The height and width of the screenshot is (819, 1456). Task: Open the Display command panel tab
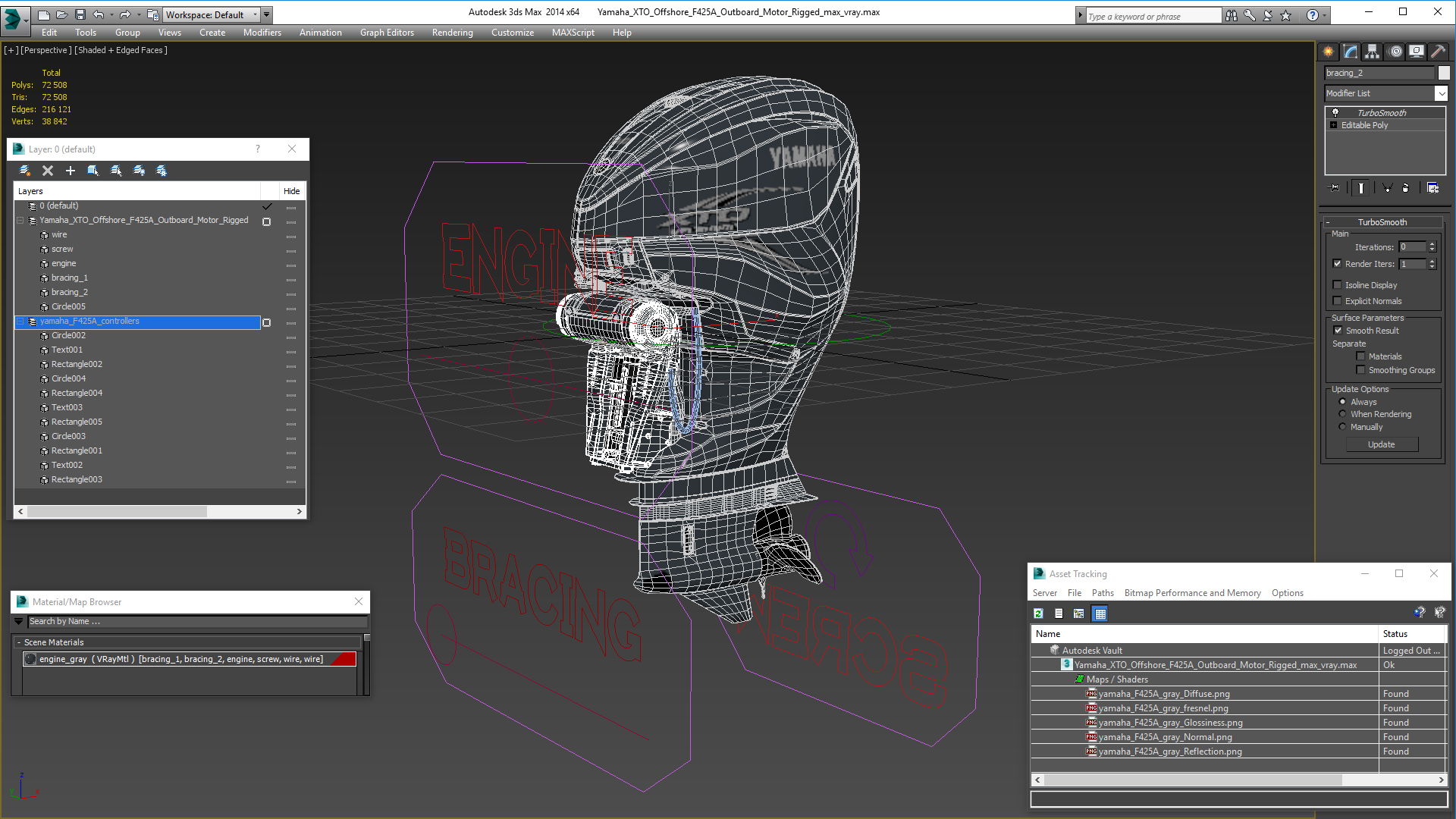(x=1417, y=52)
